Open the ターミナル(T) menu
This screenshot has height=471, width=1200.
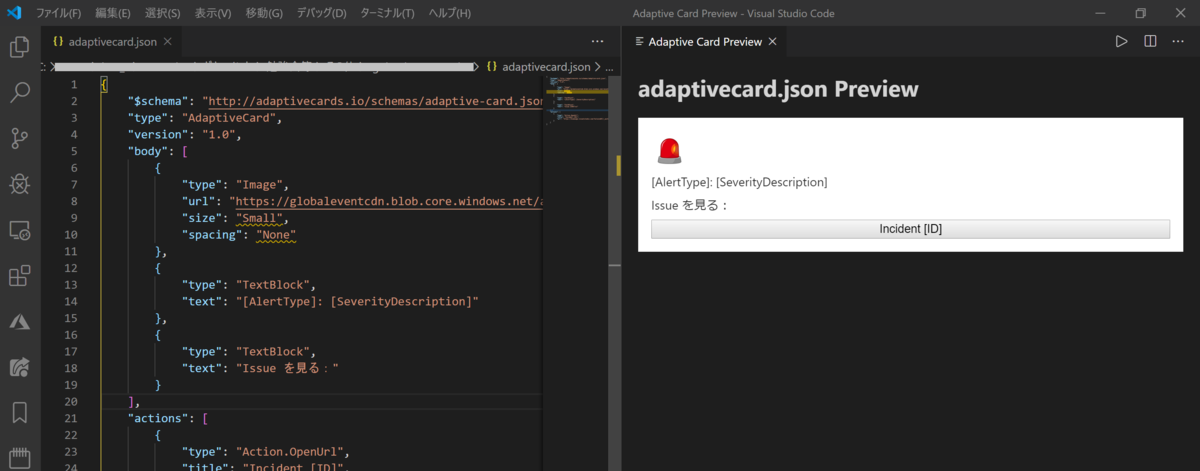tap(387, 13)
